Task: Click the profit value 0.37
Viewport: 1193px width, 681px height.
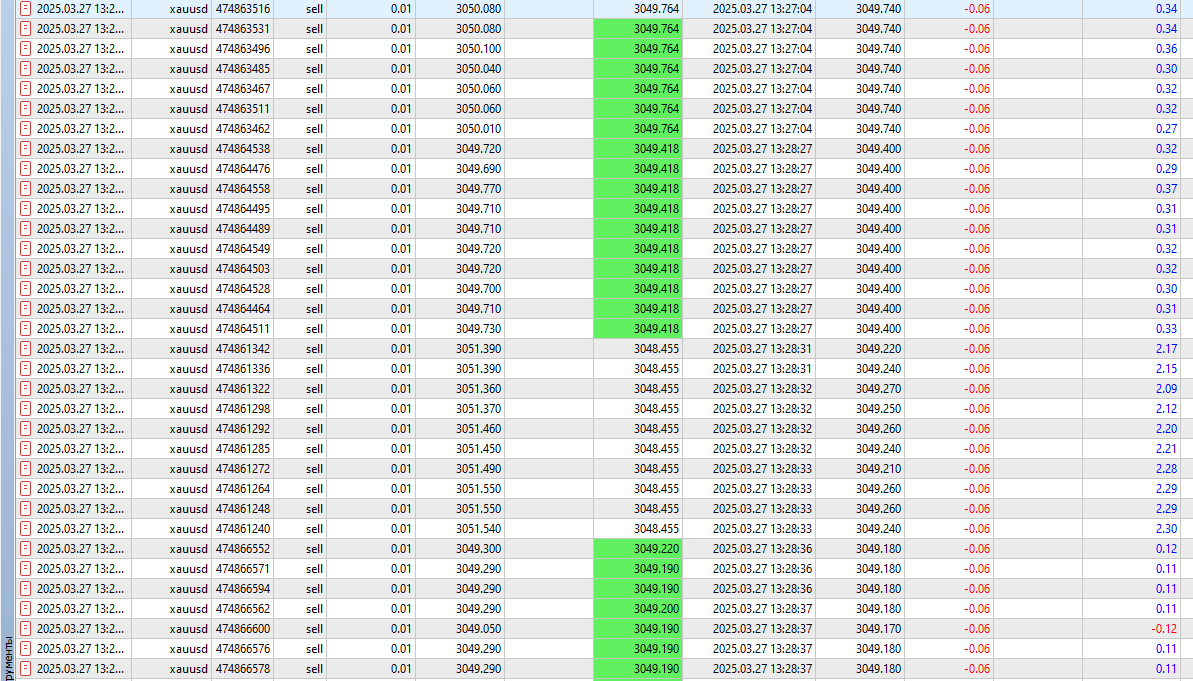Action: pos(1166,189)
